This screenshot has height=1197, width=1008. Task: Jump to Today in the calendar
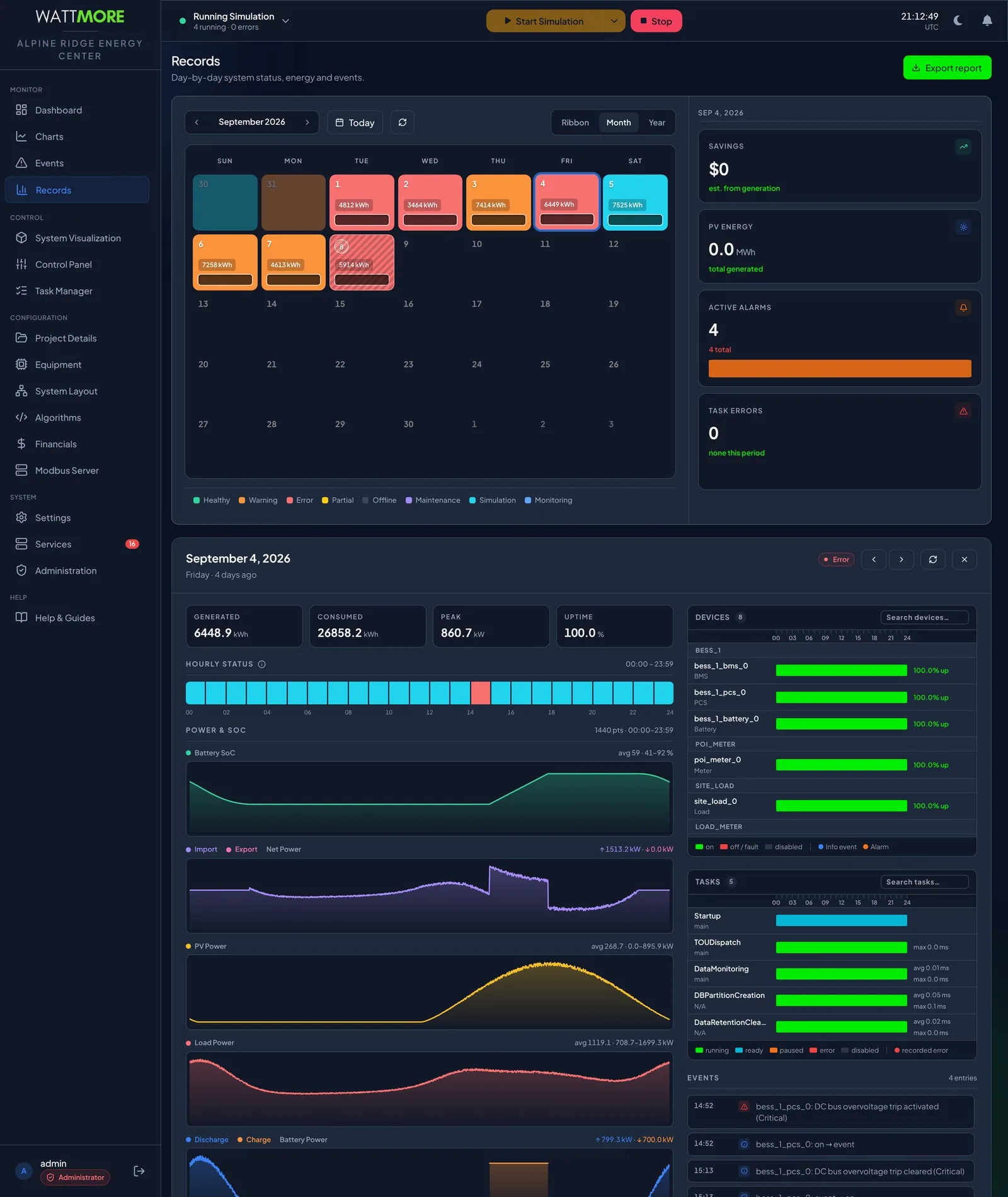[355, 122]
